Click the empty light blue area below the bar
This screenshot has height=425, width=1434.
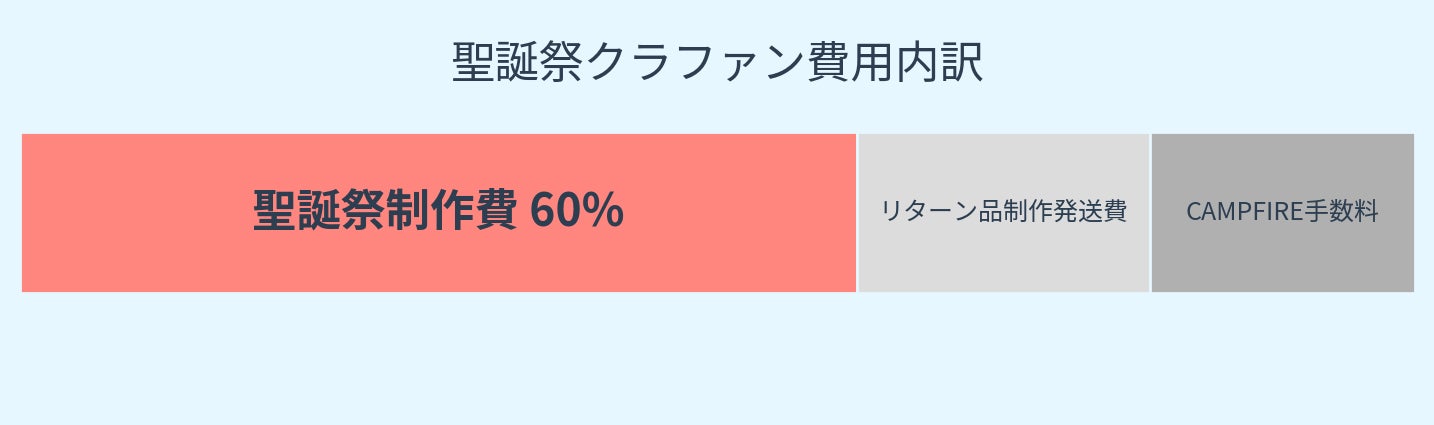pyautogui.click(x=717, y=360)
